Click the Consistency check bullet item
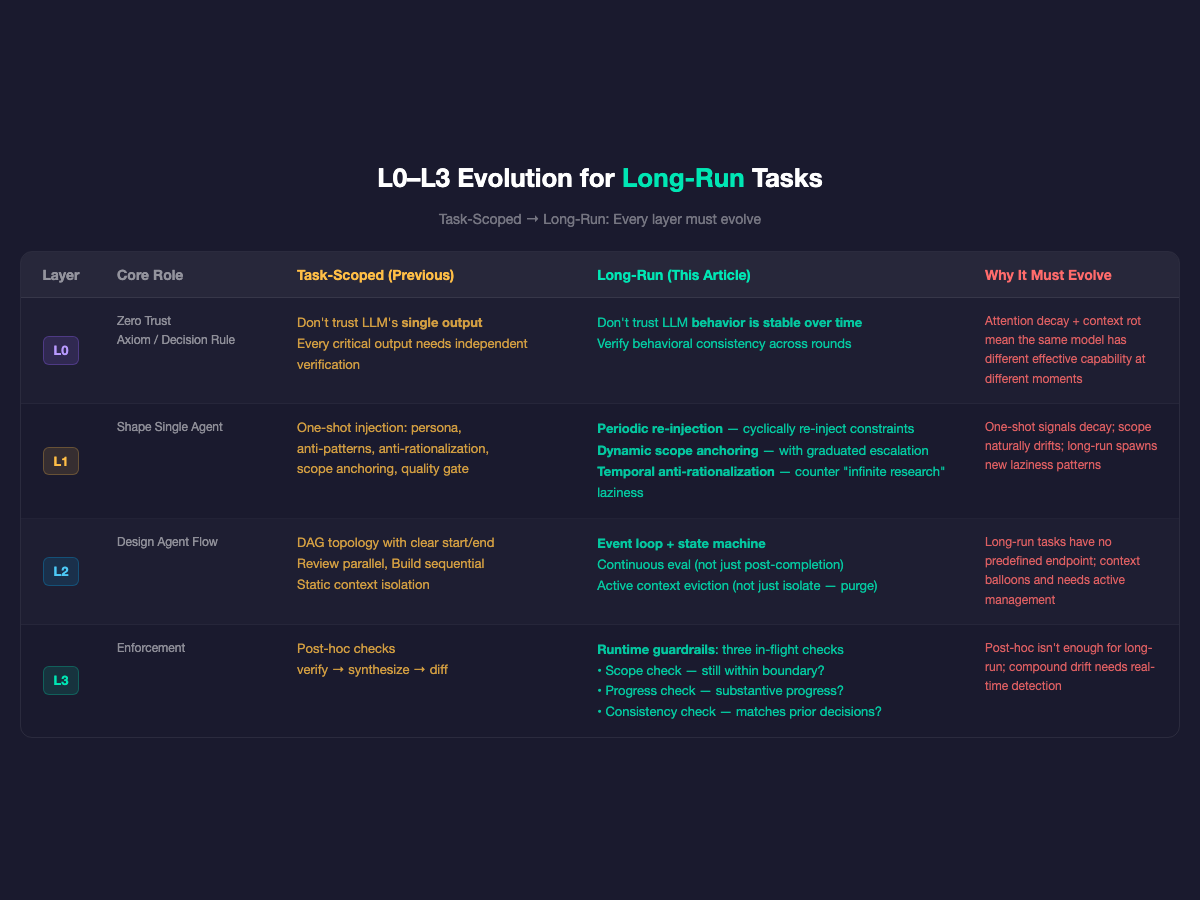This screenshot has height=900, width=1200. pos(740,711)
